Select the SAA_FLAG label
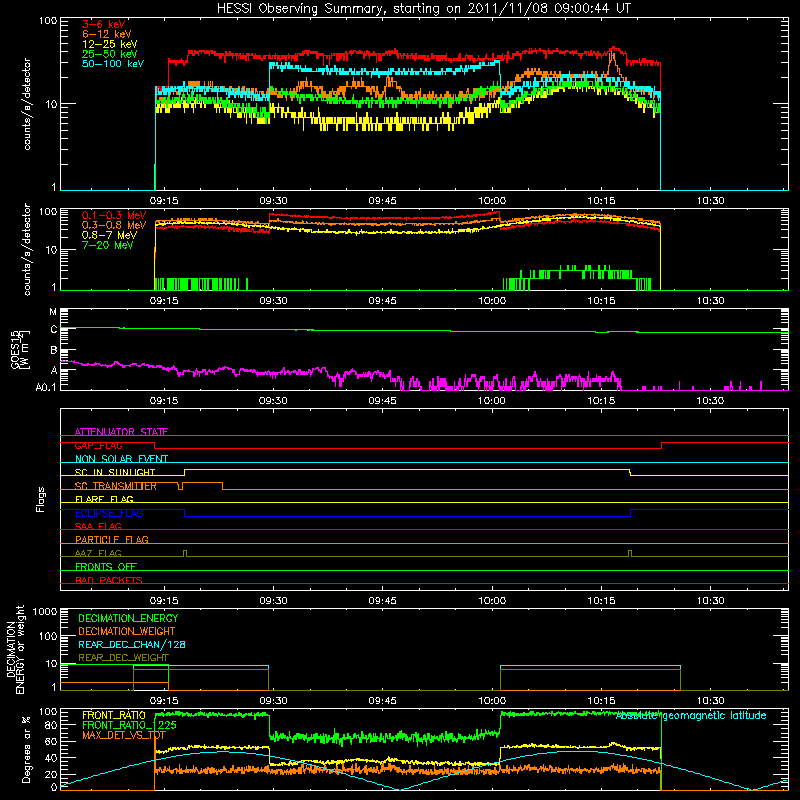The image size is (800, 800). coord(98,526)
